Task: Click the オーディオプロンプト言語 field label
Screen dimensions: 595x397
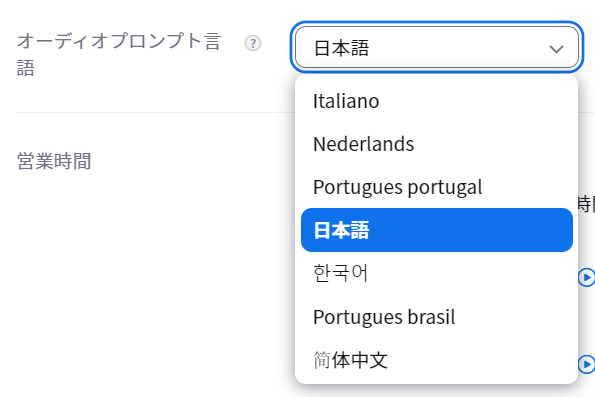Action: pyautogui.click(x=119, y=54)
